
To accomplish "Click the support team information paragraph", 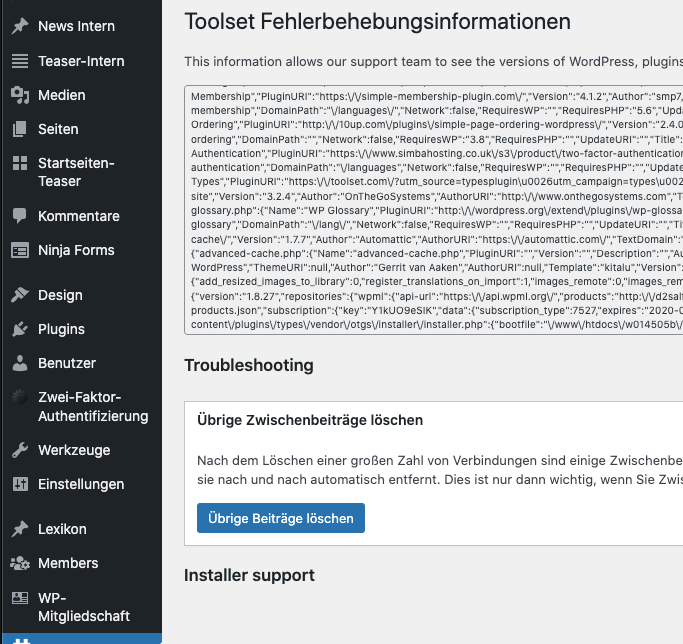I will pos(433,62).
